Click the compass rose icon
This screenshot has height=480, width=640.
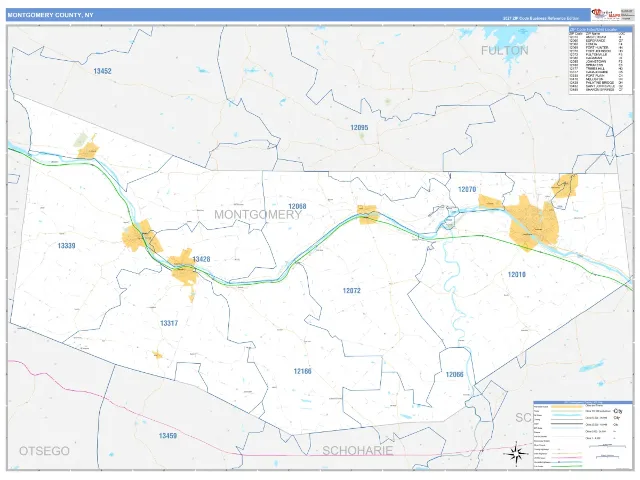(x=516, y=453)
